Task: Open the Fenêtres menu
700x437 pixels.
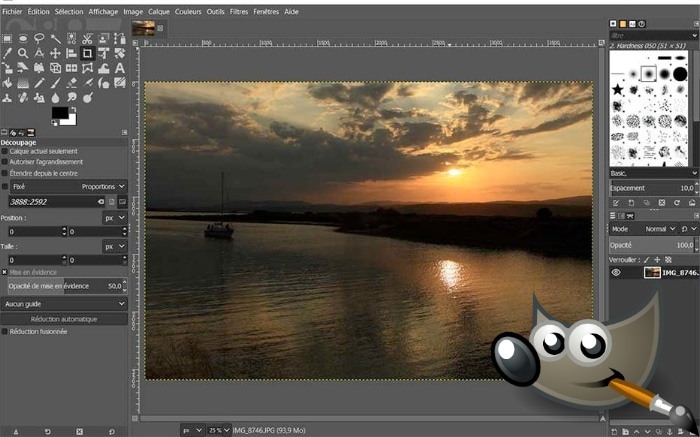Action: tap(266, 12)
